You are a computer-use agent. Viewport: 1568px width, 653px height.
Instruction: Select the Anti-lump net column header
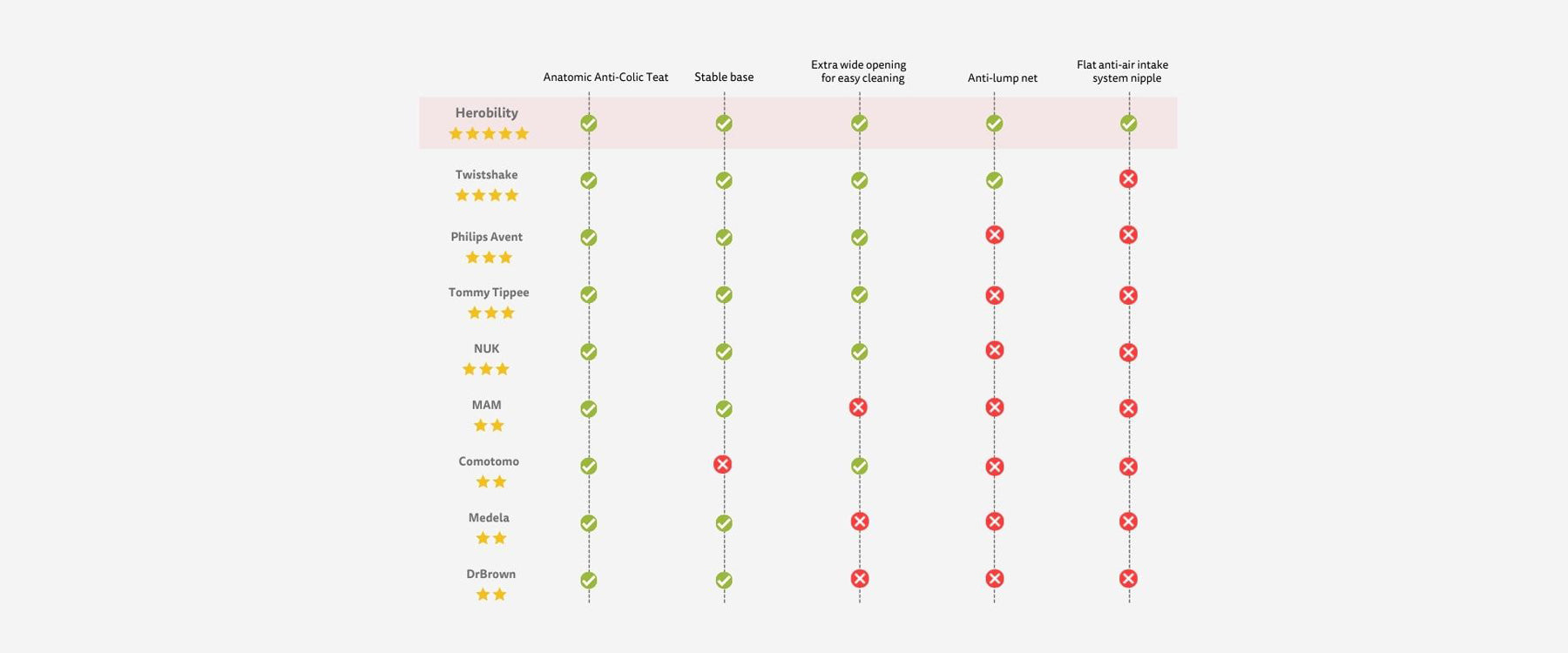pyautogui.click(x=1003, y=78)
